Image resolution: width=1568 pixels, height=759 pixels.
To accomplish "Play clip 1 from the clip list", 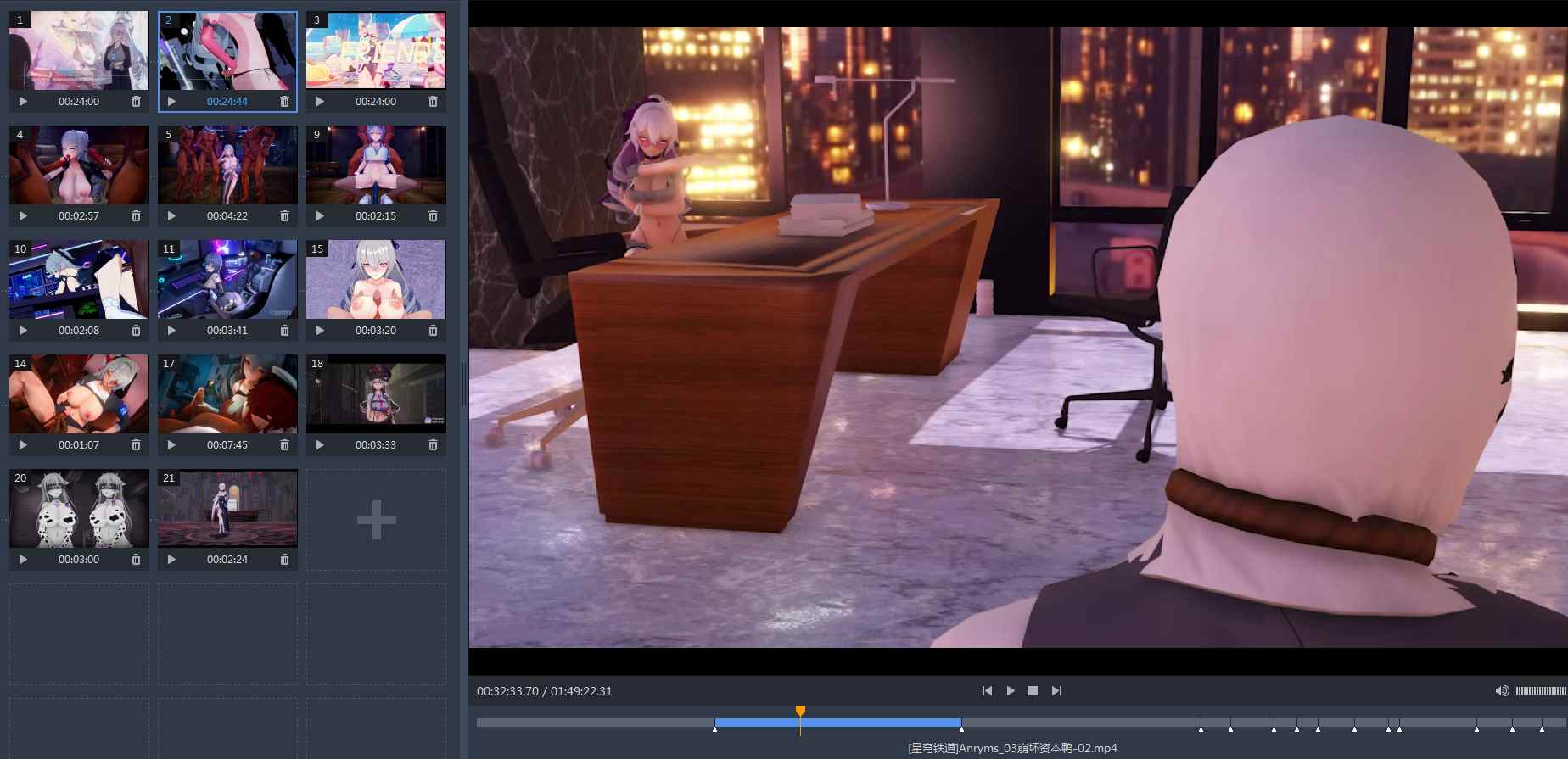I will tap(23, 102).
